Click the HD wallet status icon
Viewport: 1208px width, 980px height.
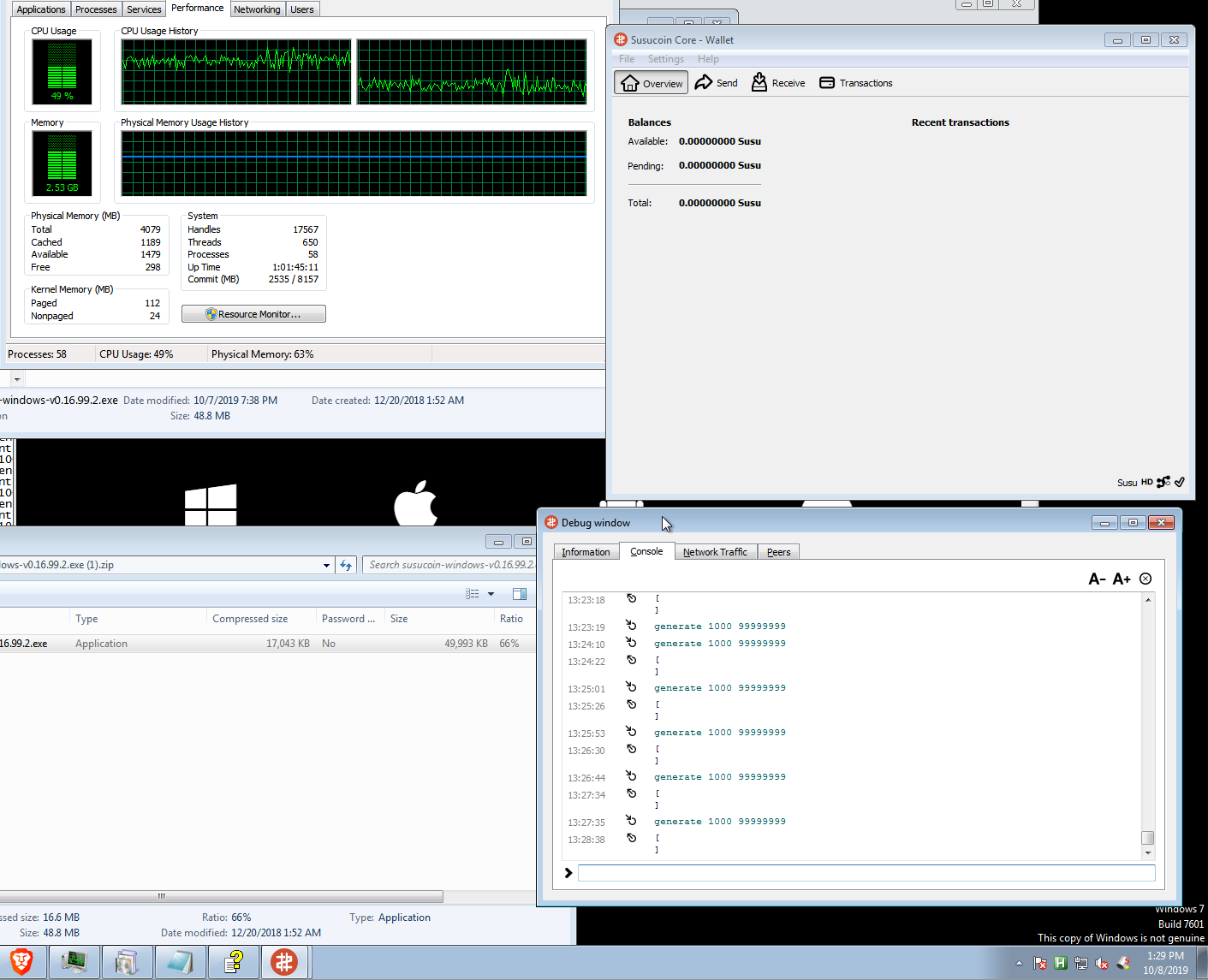pos(1146,482)
